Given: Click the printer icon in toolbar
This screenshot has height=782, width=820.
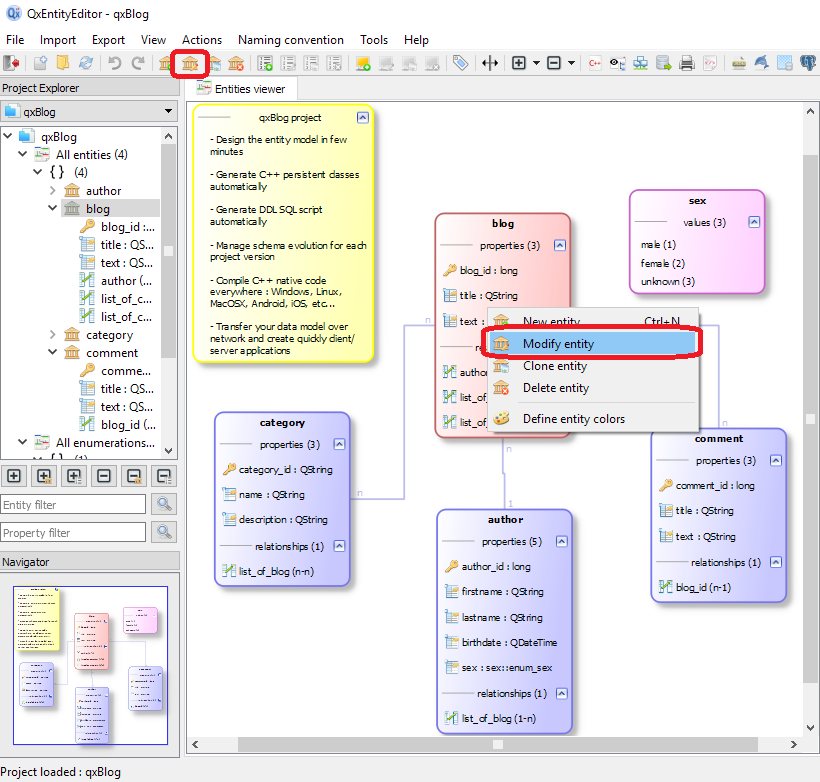Looking at the screenshot, I should coord(687,63).
